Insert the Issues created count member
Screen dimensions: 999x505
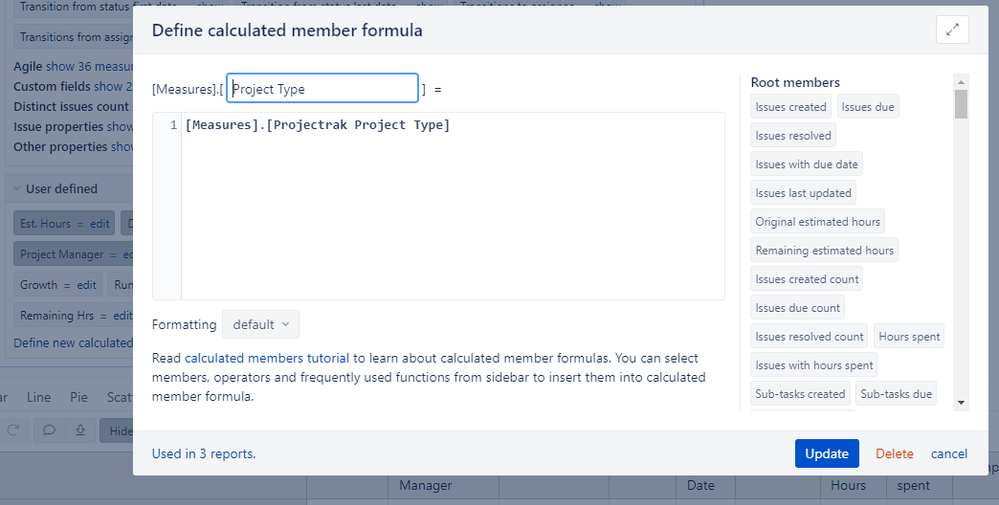pos(807,279)
